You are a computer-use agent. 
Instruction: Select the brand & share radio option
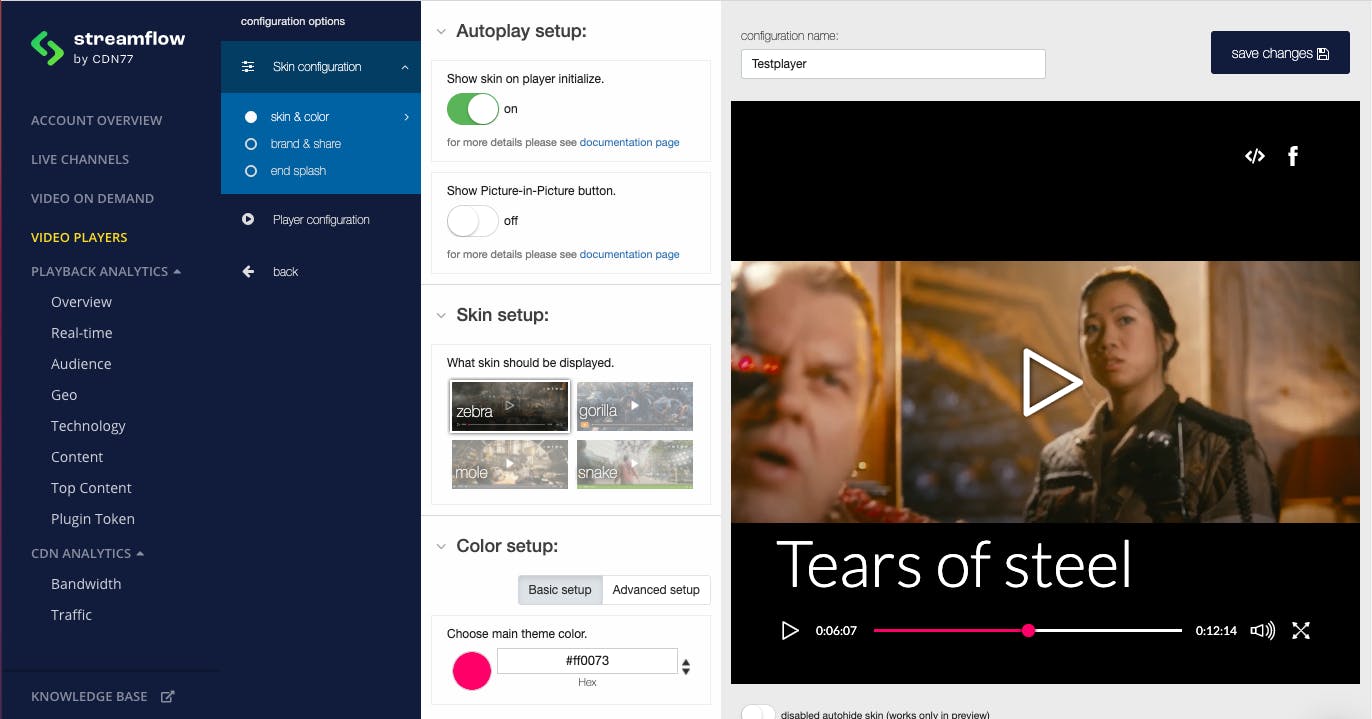251,144
